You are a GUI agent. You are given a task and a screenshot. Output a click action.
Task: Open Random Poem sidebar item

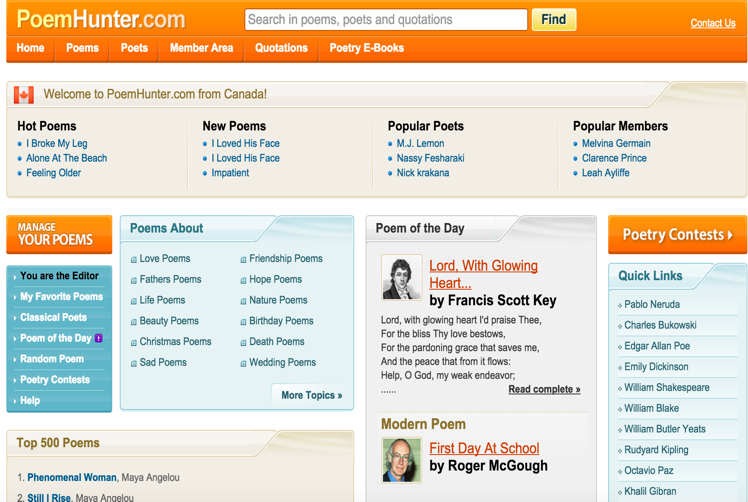click(x=52, y=359)
